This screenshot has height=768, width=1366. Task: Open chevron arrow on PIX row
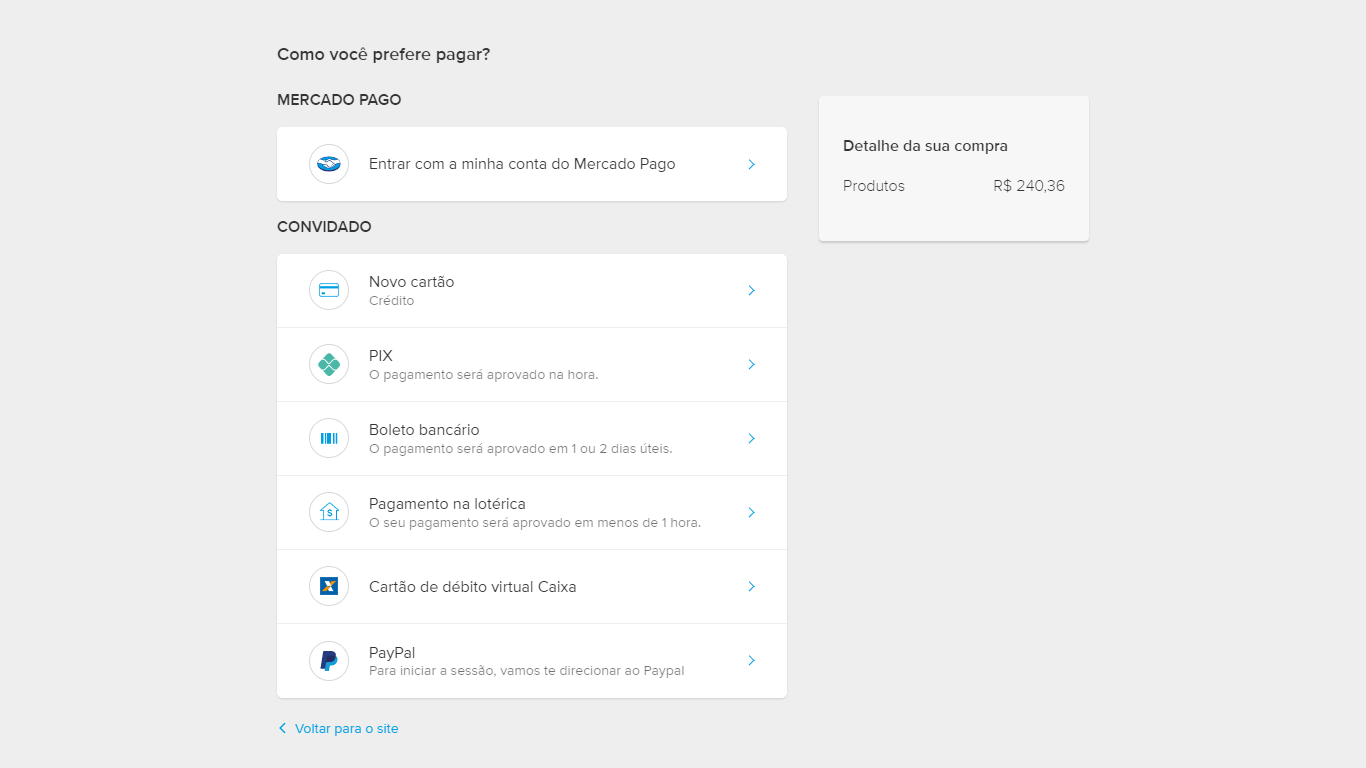point(752,364)
